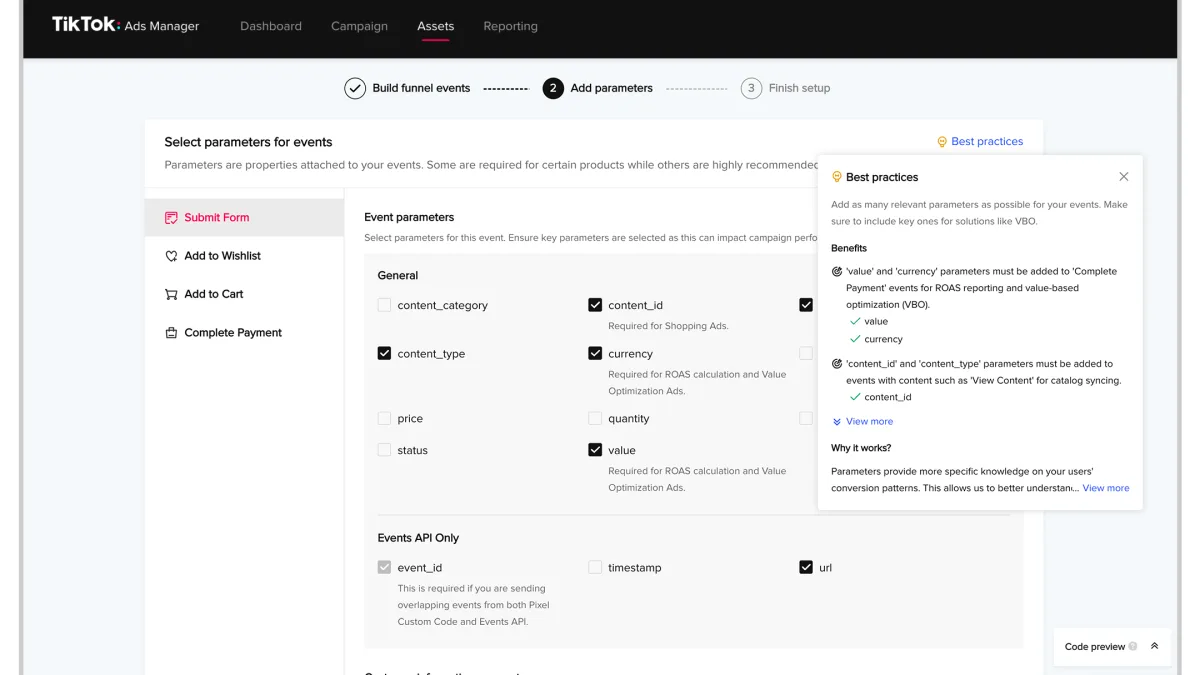This screenshot has height=675, width=1200.
Task: Enable the price checkbox
Action: point(384,418)
